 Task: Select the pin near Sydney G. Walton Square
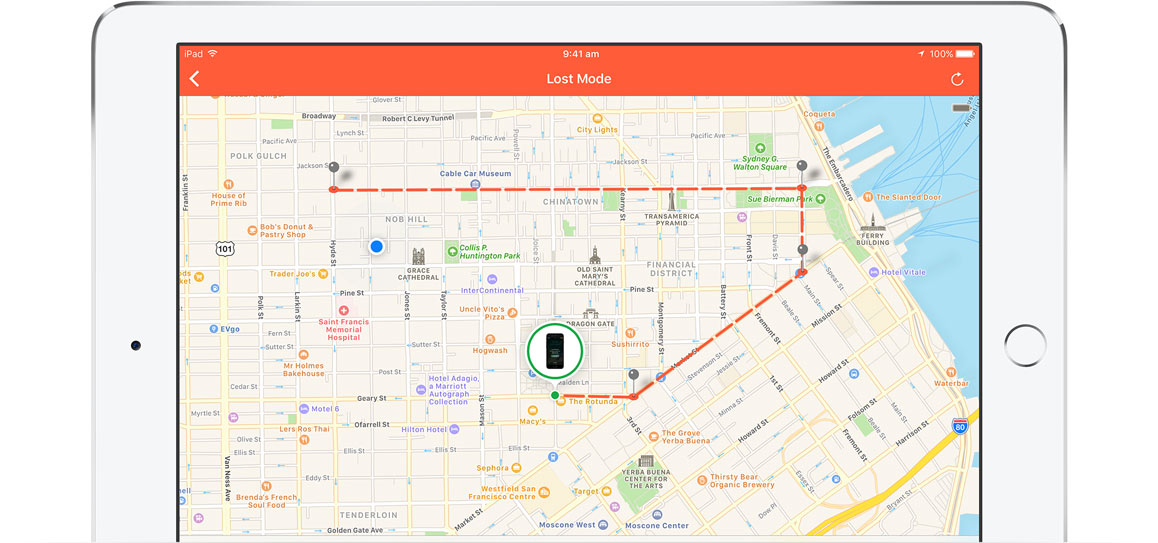pyautogui.click(x=802, y=167)
